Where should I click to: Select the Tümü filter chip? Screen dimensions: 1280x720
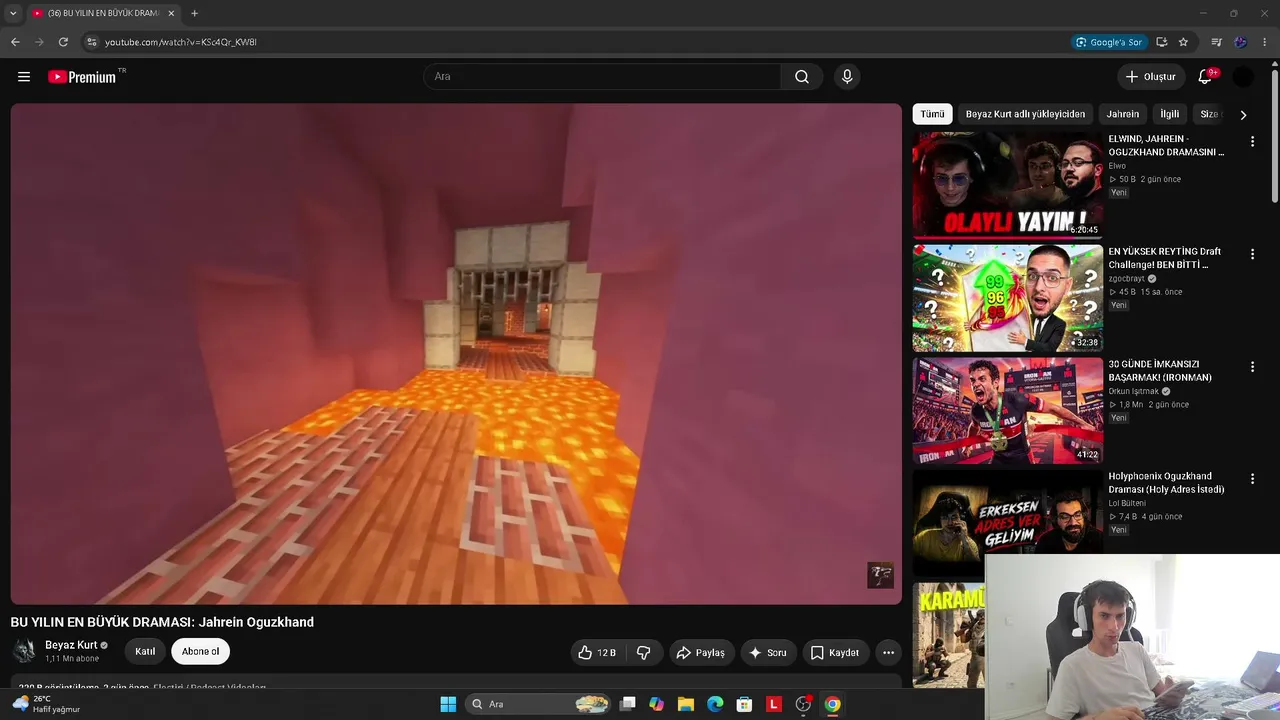pos(932,114)
